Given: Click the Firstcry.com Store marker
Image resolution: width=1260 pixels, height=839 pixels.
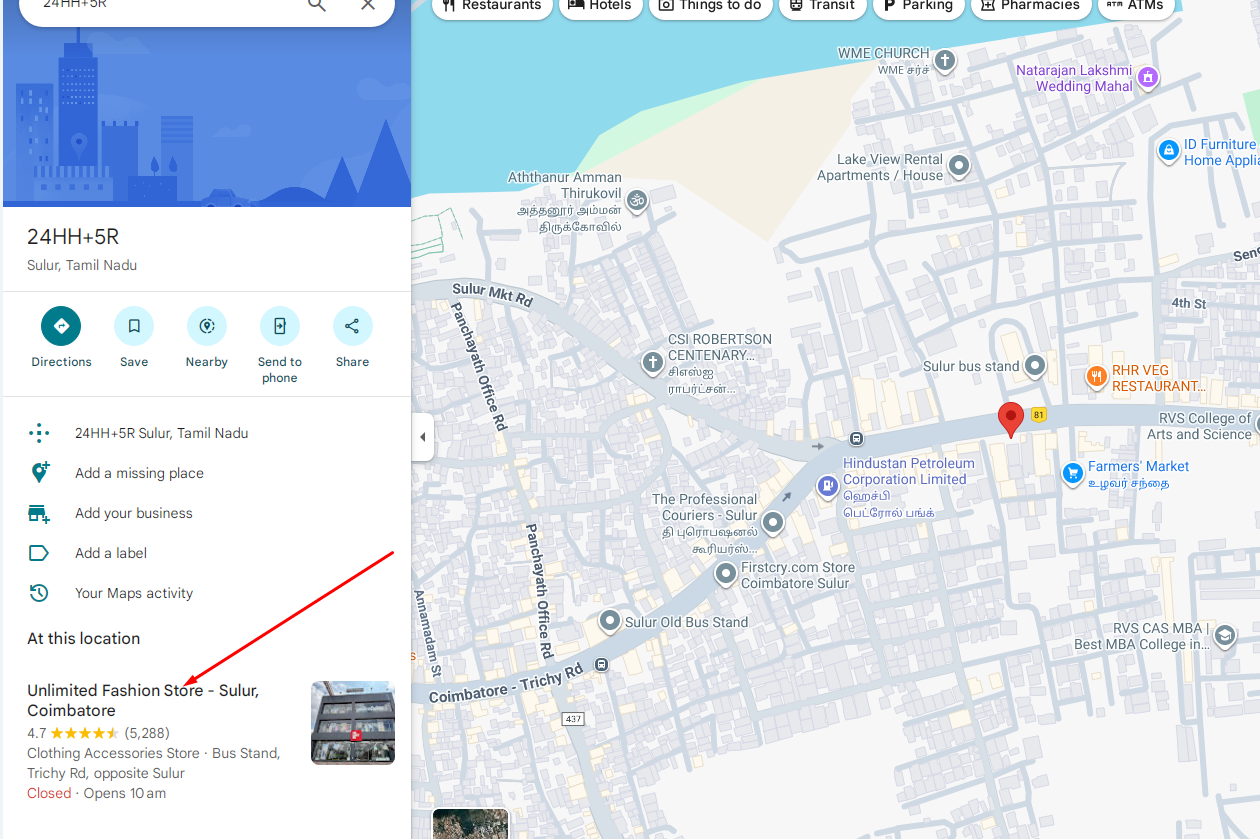Looking at the screenshot, I should click(x=726, y=574).
